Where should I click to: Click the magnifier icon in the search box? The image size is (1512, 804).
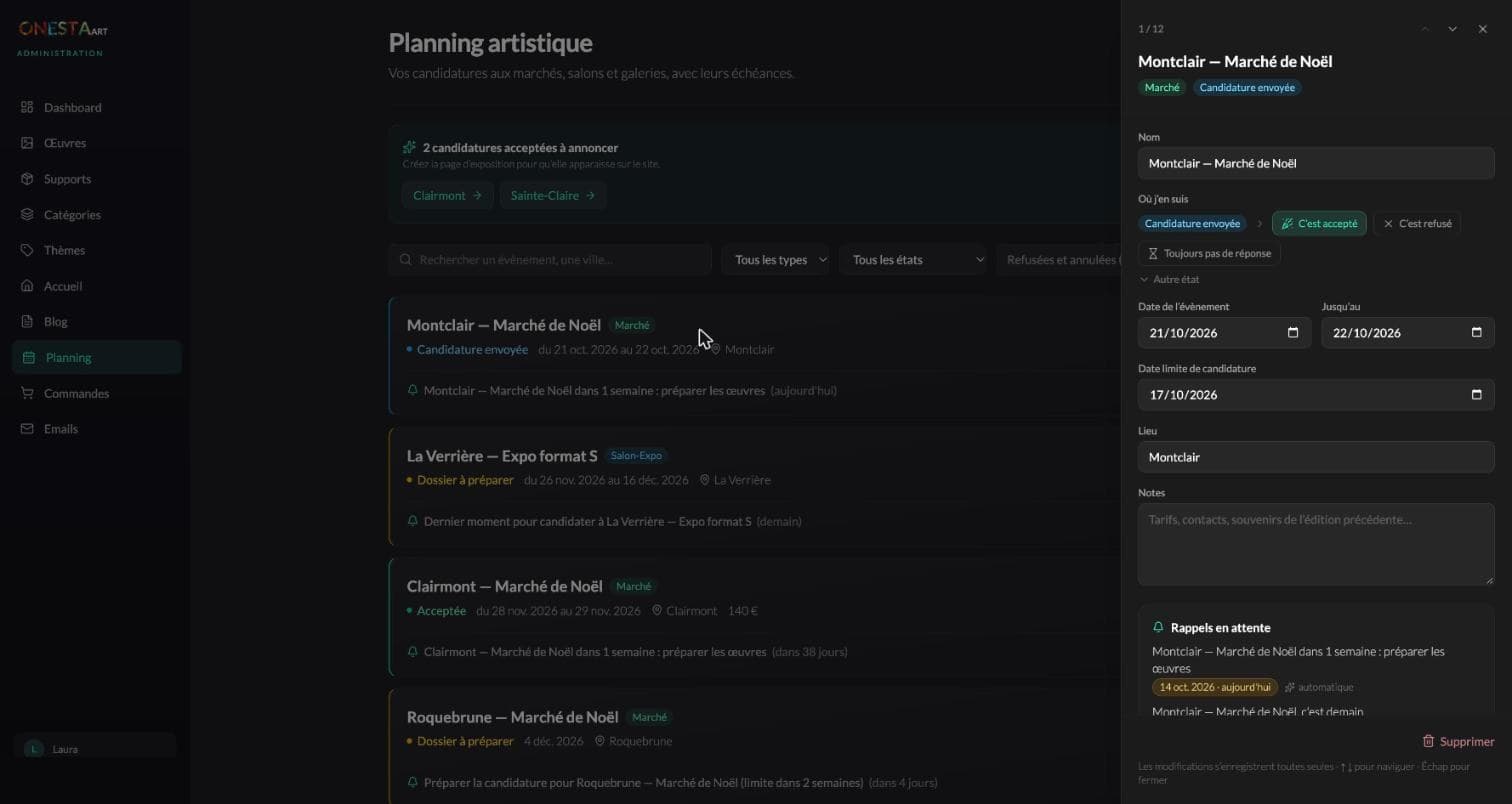point(405,260)
